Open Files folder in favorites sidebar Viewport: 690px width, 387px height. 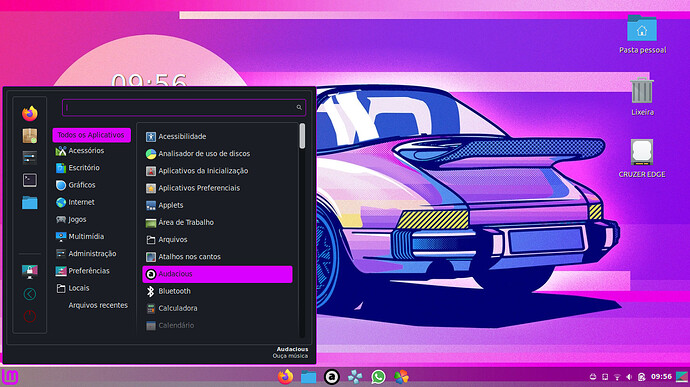pos(29,203)
